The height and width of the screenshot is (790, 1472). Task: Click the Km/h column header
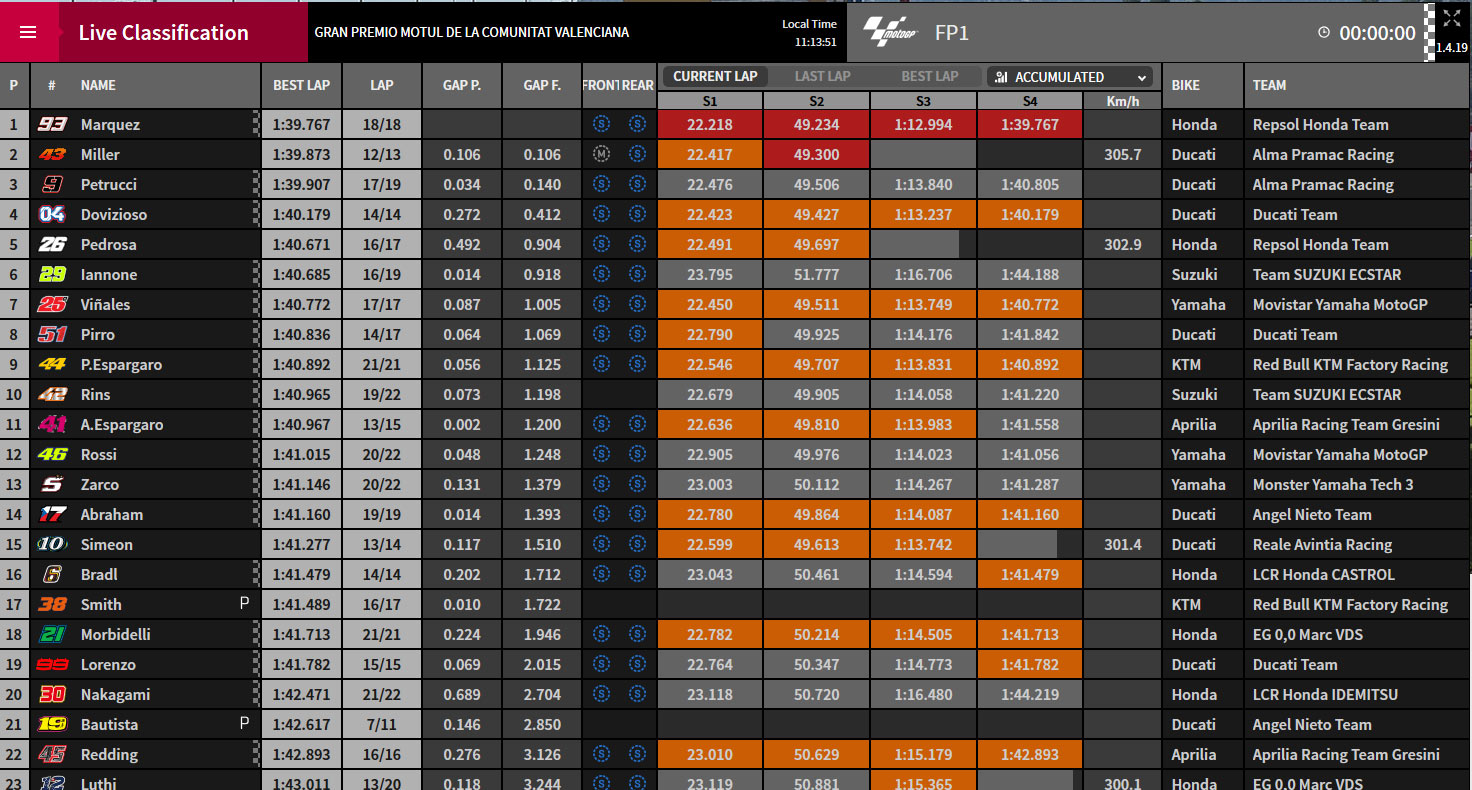pyautogui.click(x=1123, y=101)
